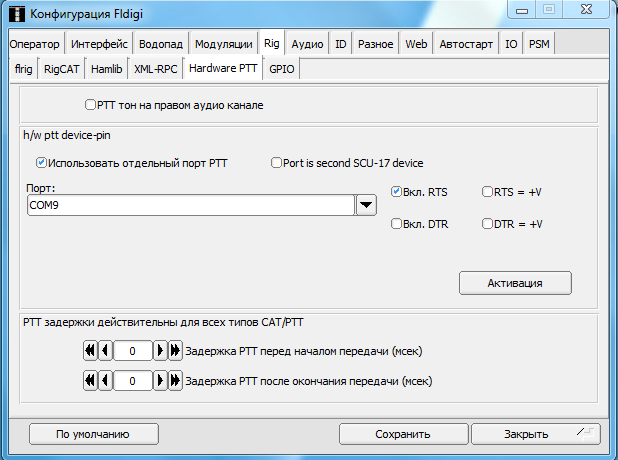Uncheck the 'Вкл. RTS' checkbox
Viewport: 618px width, 460px height.
[x=396, y=191]
